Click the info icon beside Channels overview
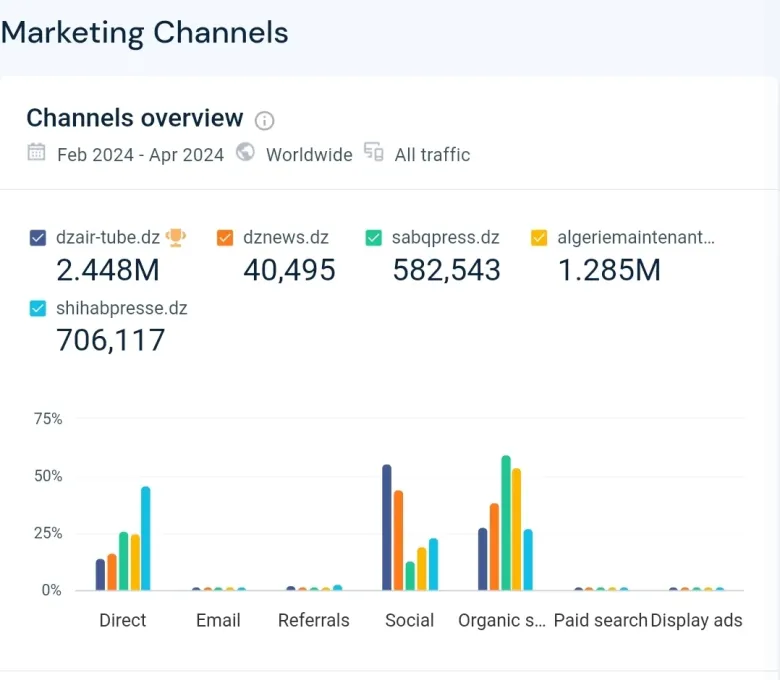This screenshot has width=780, height=680. pos(264,120)
